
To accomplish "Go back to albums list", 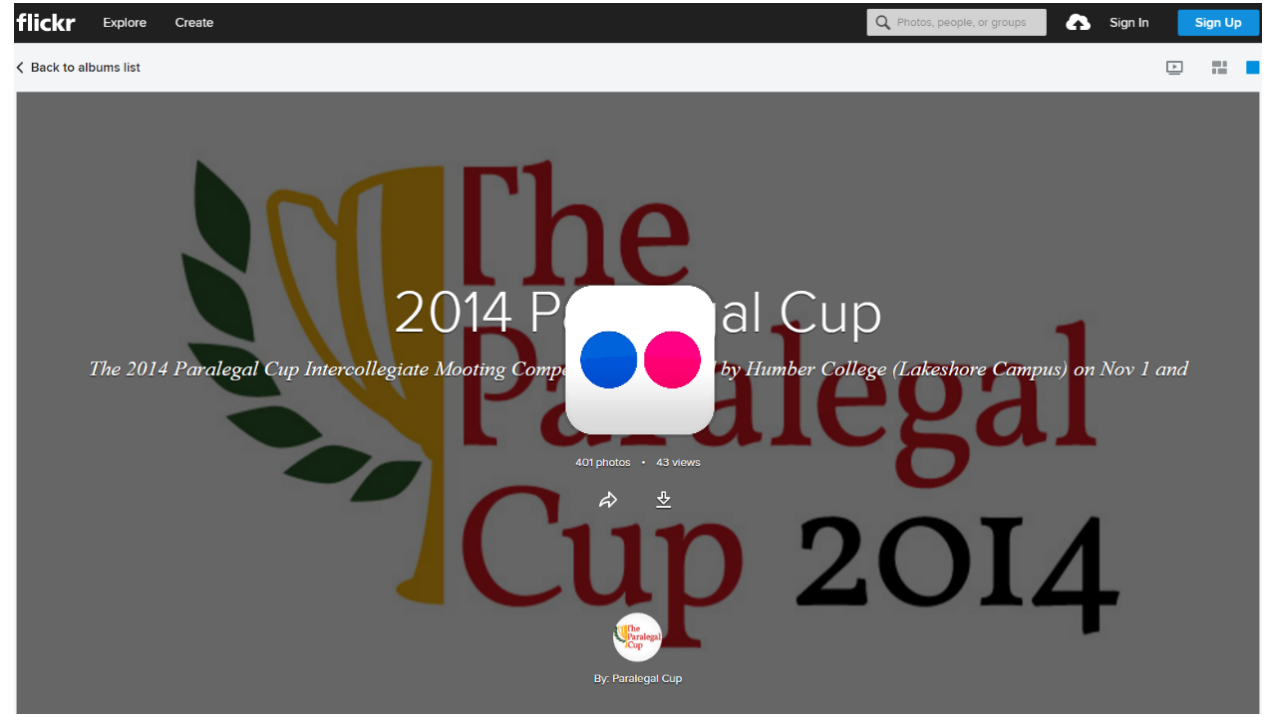I will pyautogui.click(x=78, y=67).
